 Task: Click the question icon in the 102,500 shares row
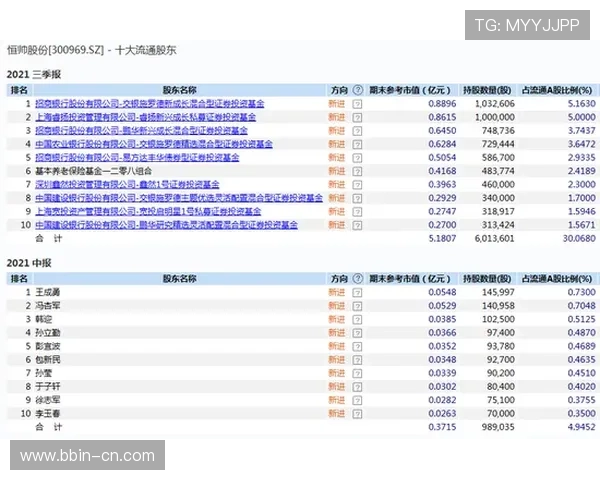357,320
